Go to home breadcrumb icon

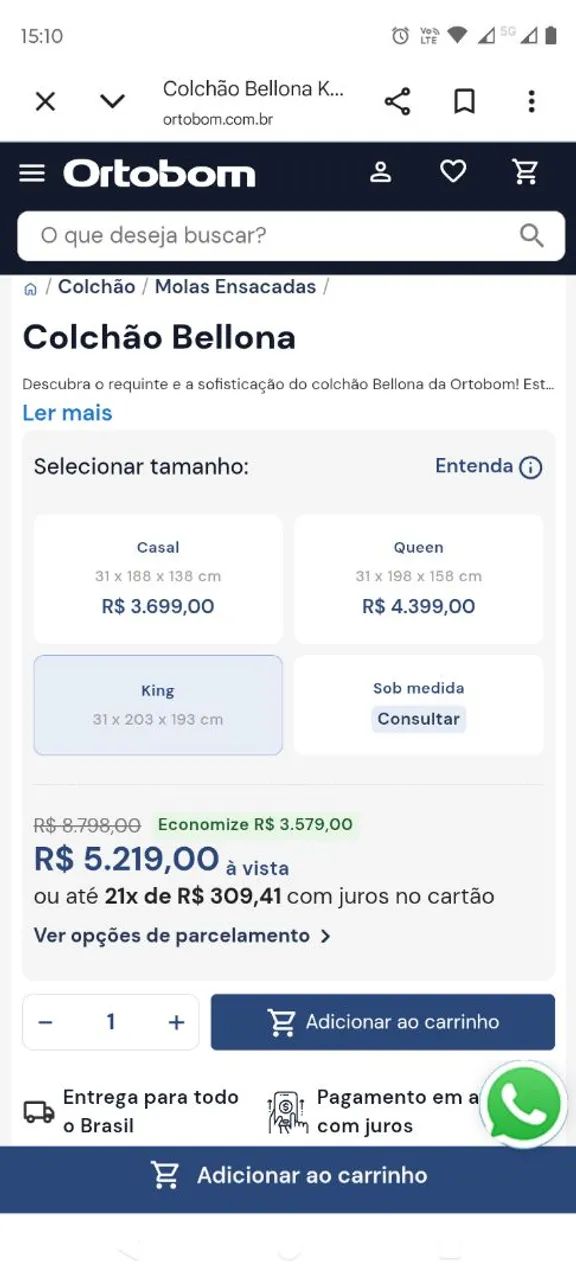pyautogui.click(x=30, y=289)
